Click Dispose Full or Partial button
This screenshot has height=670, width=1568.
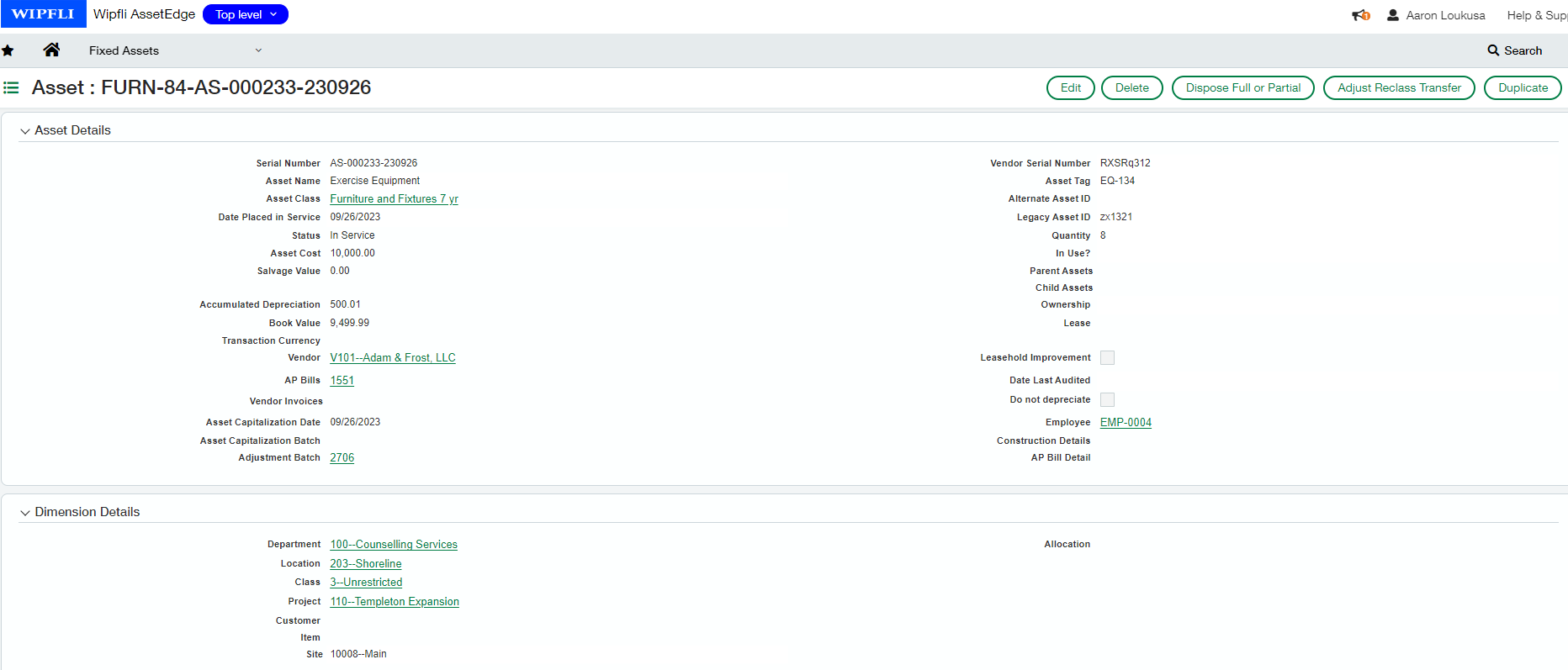(1242, 87)
